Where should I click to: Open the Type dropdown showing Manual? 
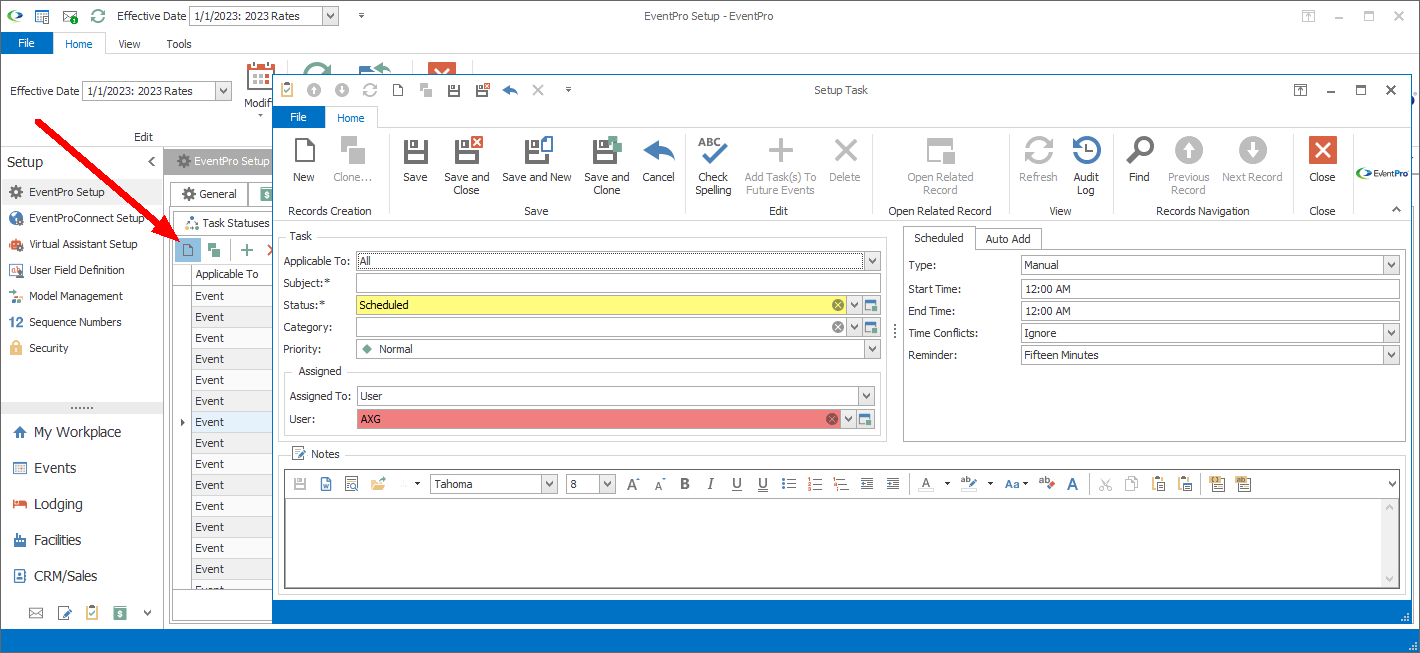(1390, 265)
